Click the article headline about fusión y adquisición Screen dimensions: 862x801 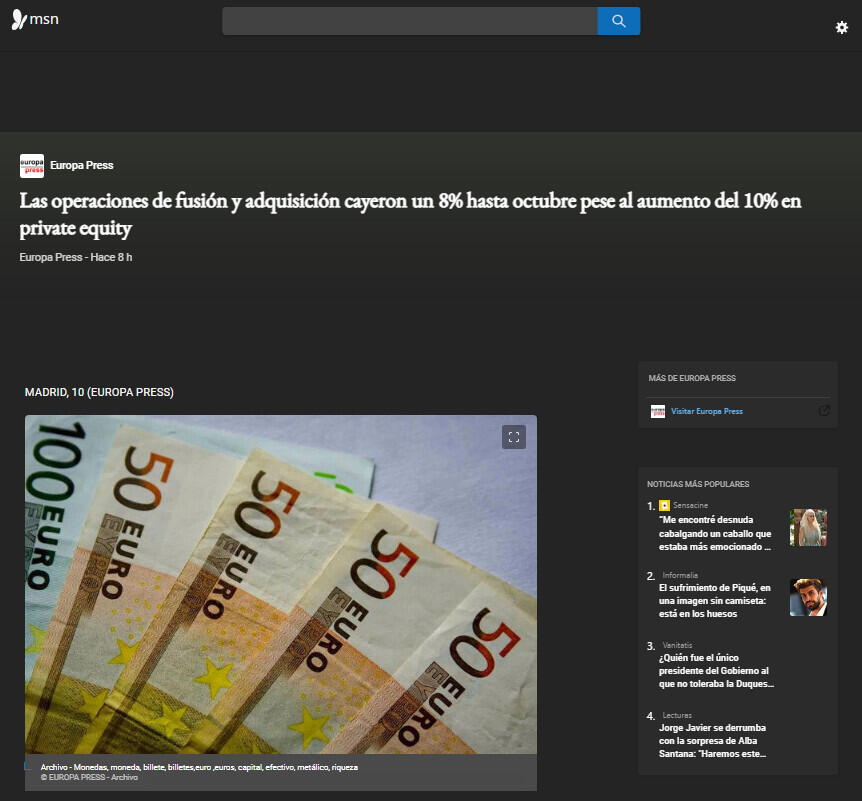[410, 214]
